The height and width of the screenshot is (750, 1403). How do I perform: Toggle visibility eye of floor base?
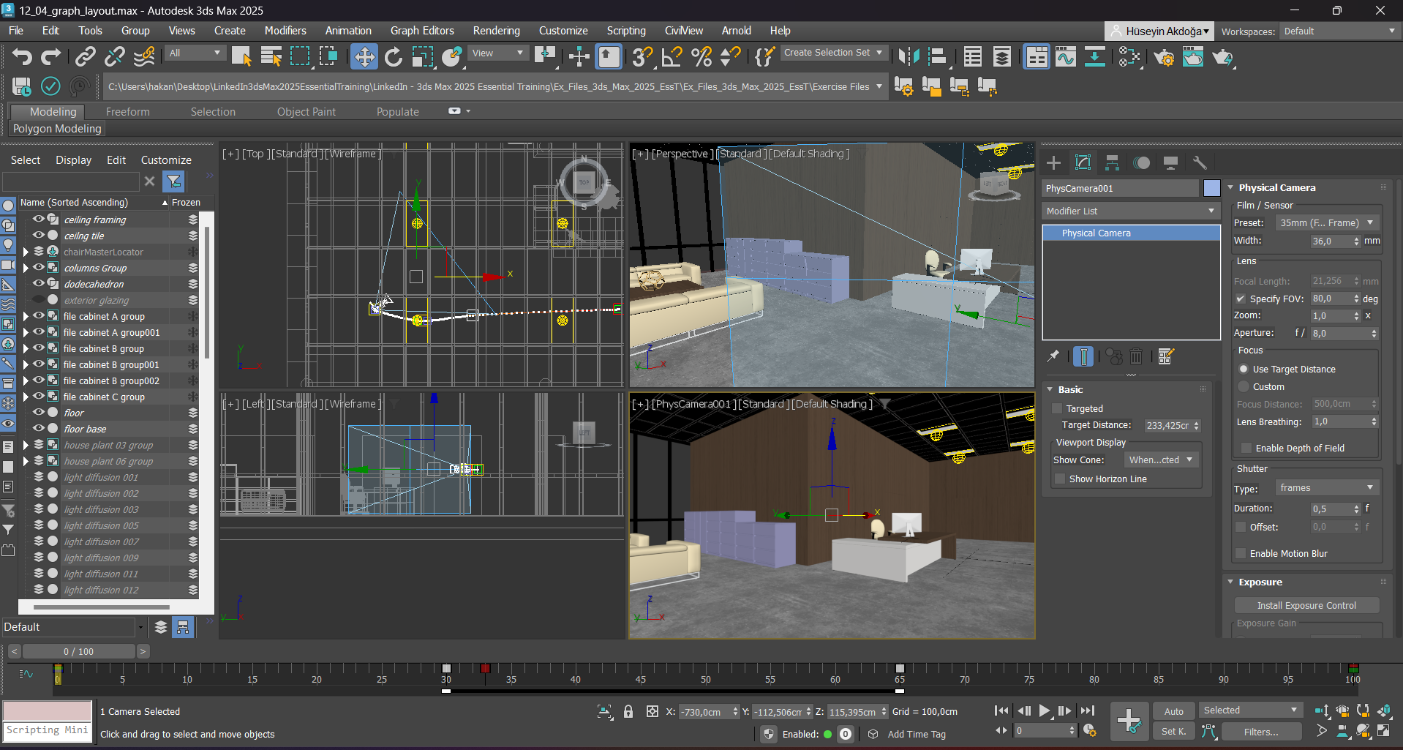tap(39, 429)
